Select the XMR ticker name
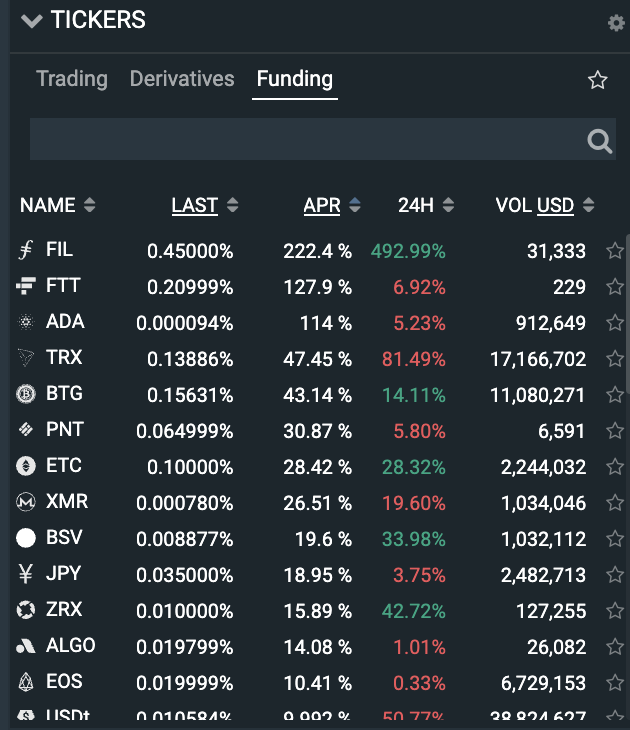This screenshot has width=630, height=730. click(x=67, y=501)
